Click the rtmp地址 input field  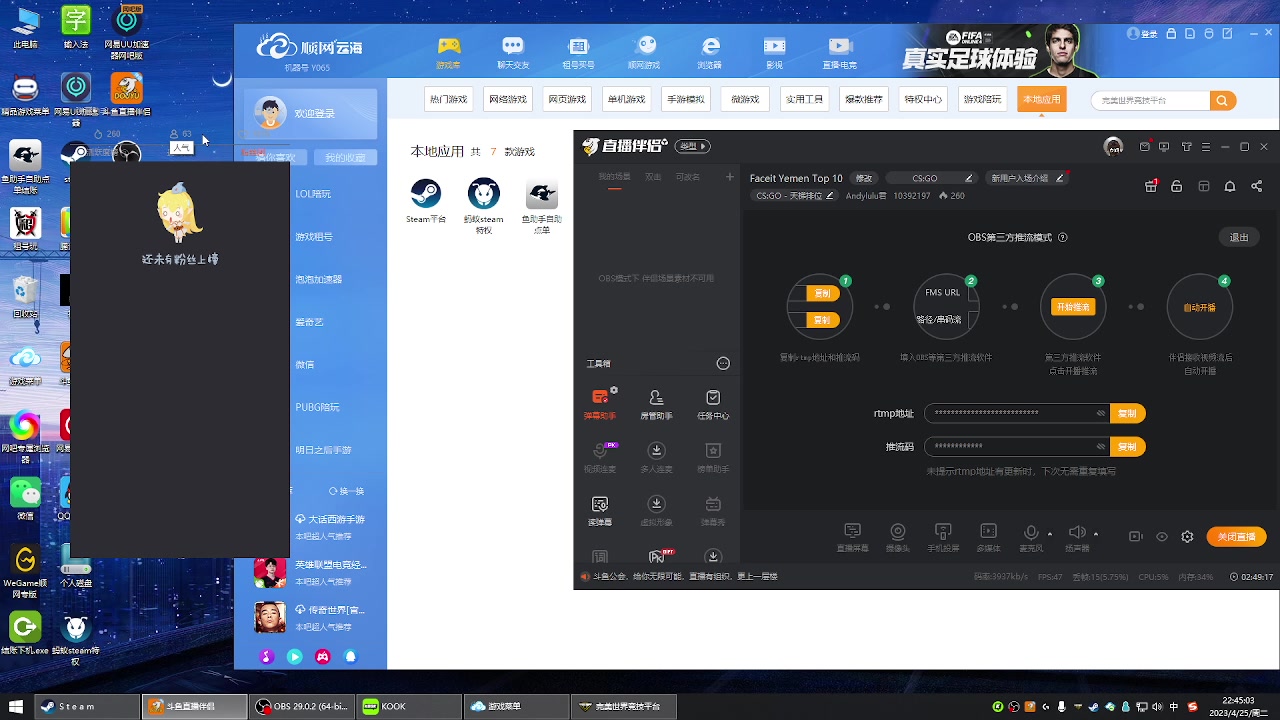point(1016,413)
